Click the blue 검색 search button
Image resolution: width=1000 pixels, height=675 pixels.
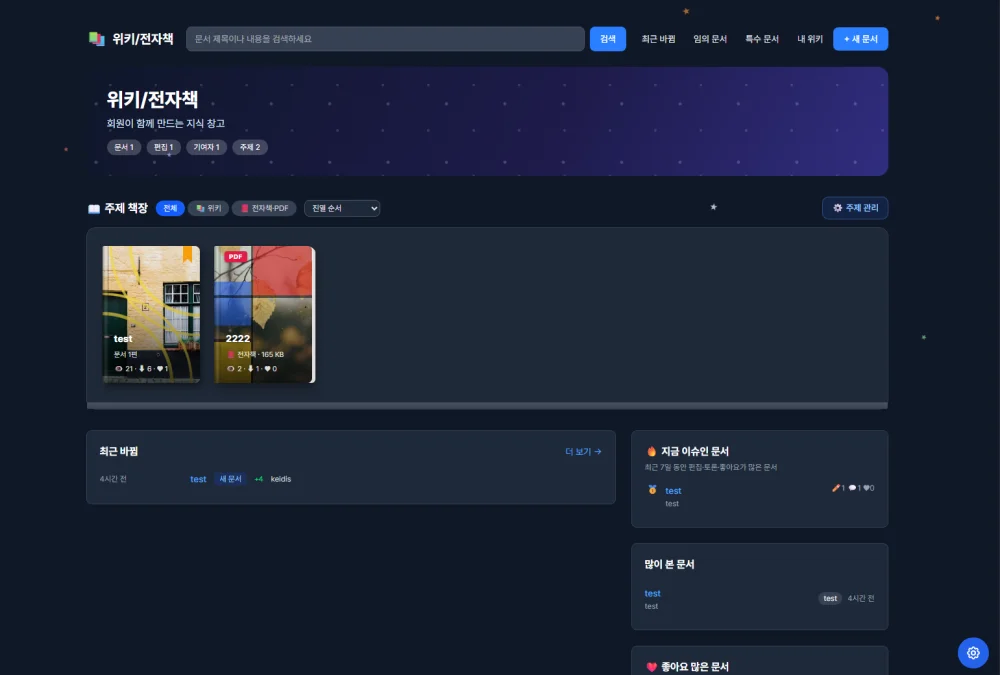pos(608,39)
